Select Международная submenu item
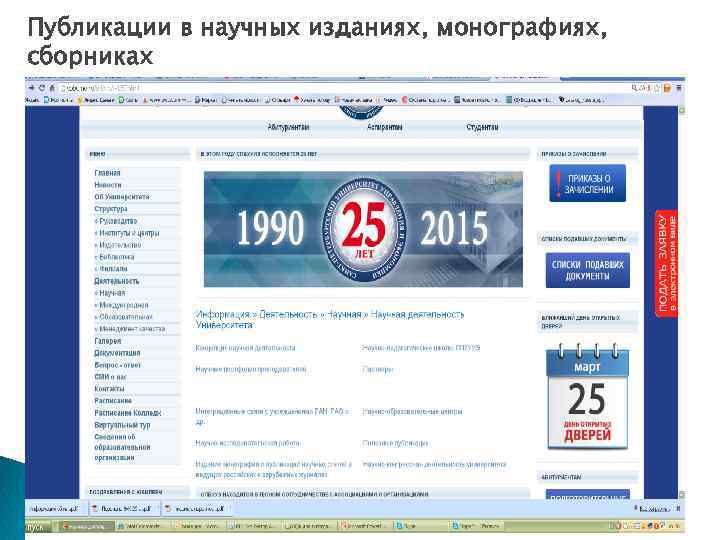 [122, 305]
